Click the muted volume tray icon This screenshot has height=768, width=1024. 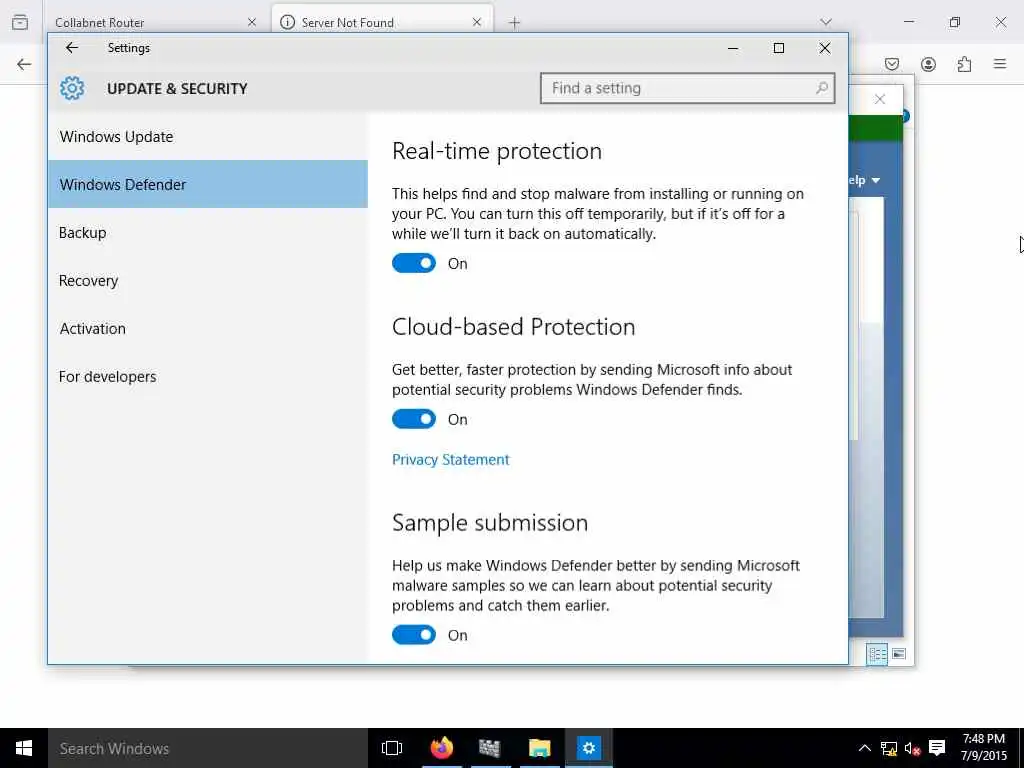click(912, 748)
